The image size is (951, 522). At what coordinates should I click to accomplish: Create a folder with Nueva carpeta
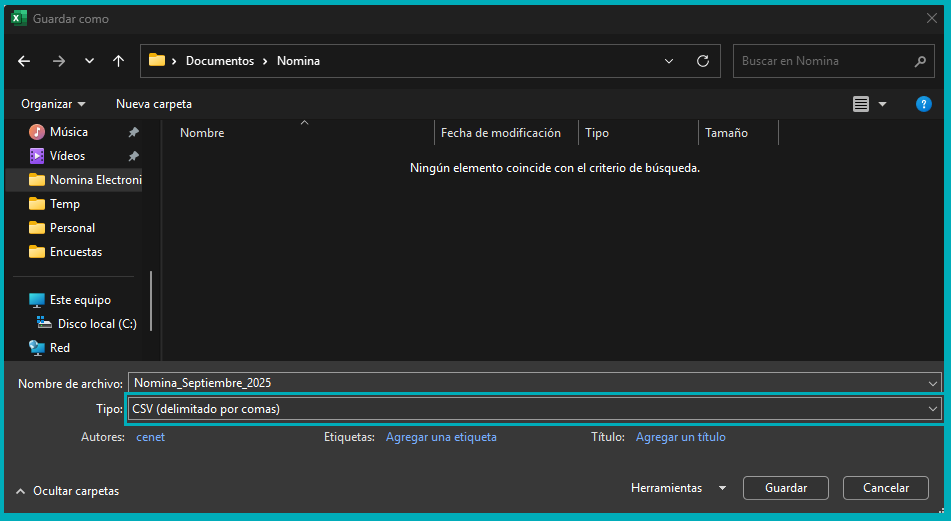(x=154, y=104)
